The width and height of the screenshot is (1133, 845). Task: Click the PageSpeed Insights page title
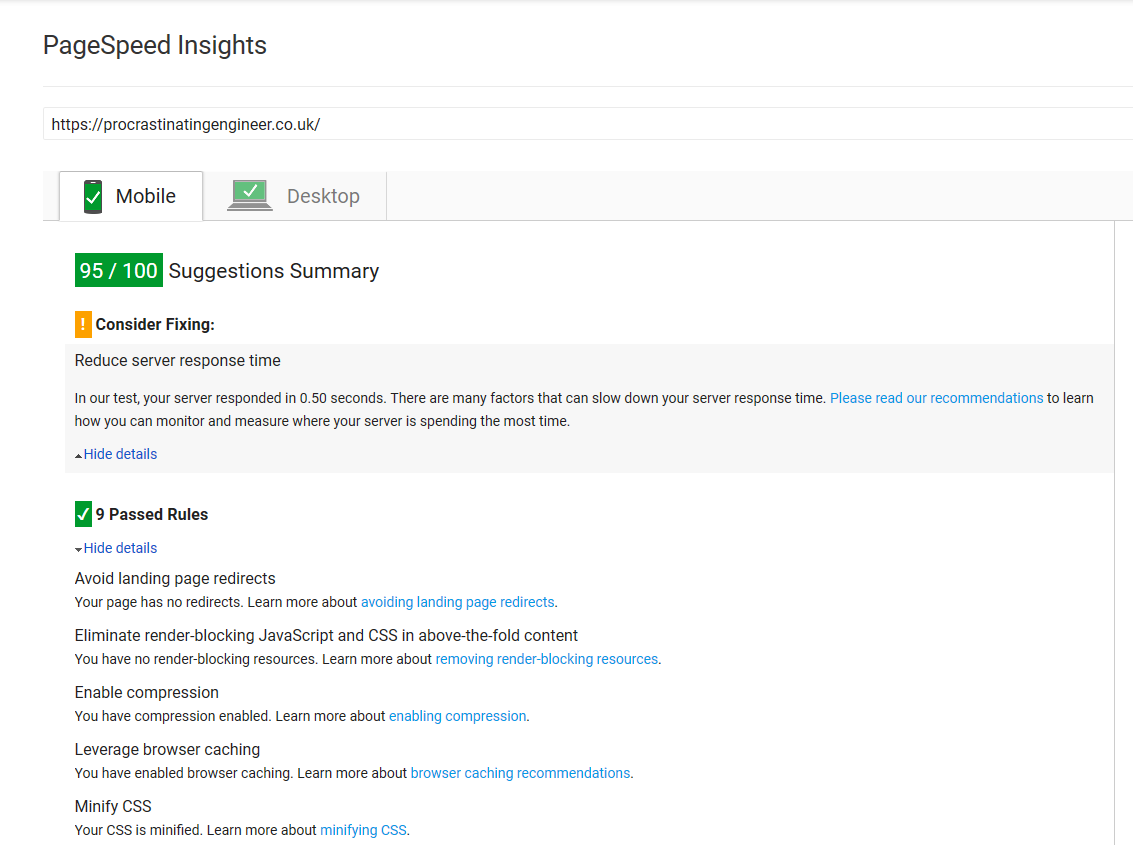(155, 45)
